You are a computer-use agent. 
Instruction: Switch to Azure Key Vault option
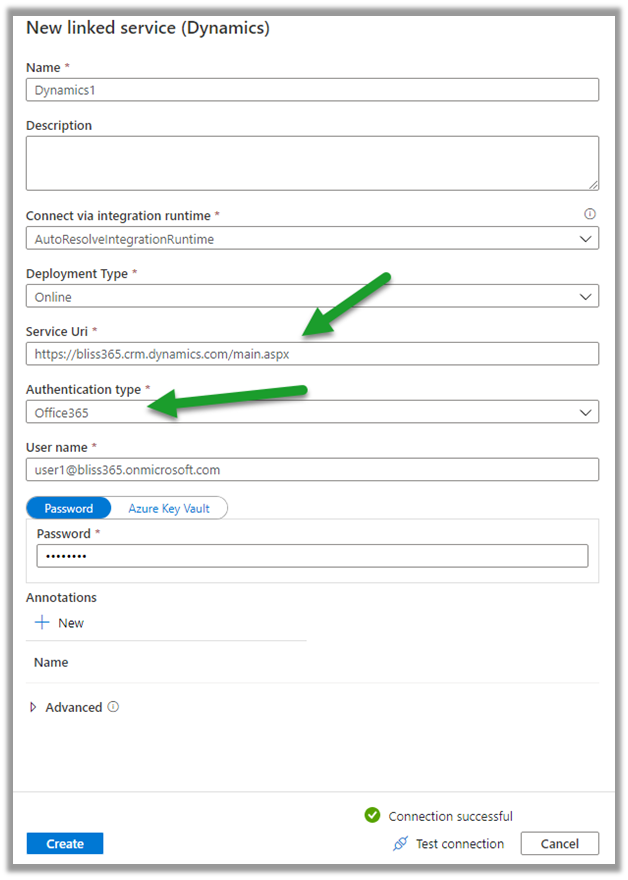(169, 508)
